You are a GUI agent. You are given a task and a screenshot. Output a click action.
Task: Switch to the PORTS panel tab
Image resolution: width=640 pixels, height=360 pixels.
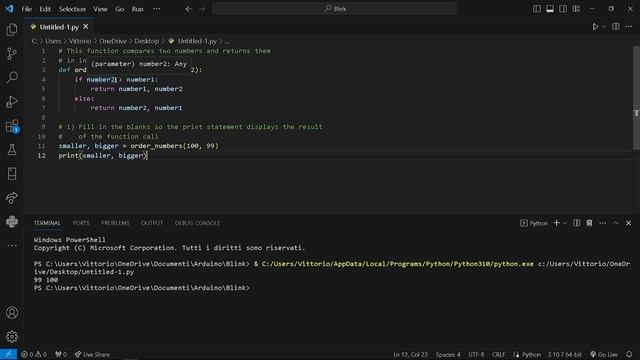(81, 223)
